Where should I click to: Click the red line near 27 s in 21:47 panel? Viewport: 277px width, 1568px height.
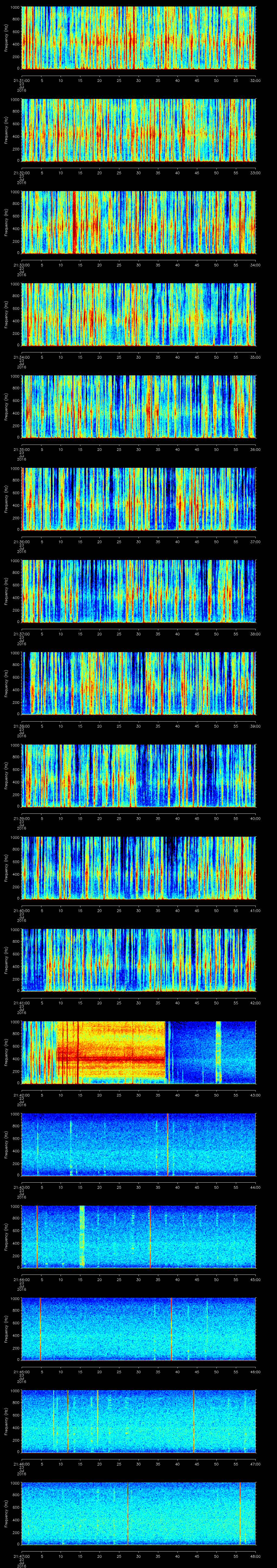pyautogui.click(x=128, y=1513)
